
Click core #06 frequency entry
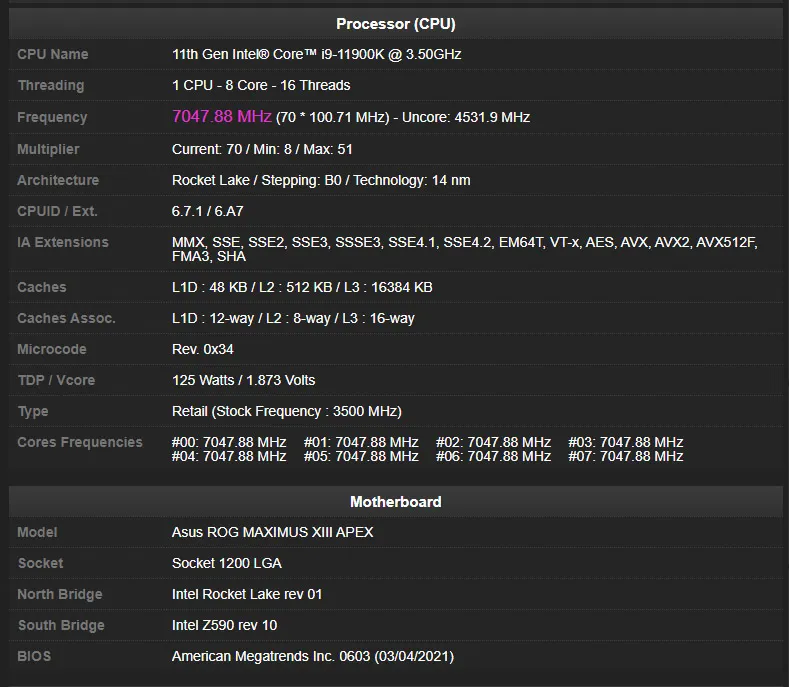[494, 456]
